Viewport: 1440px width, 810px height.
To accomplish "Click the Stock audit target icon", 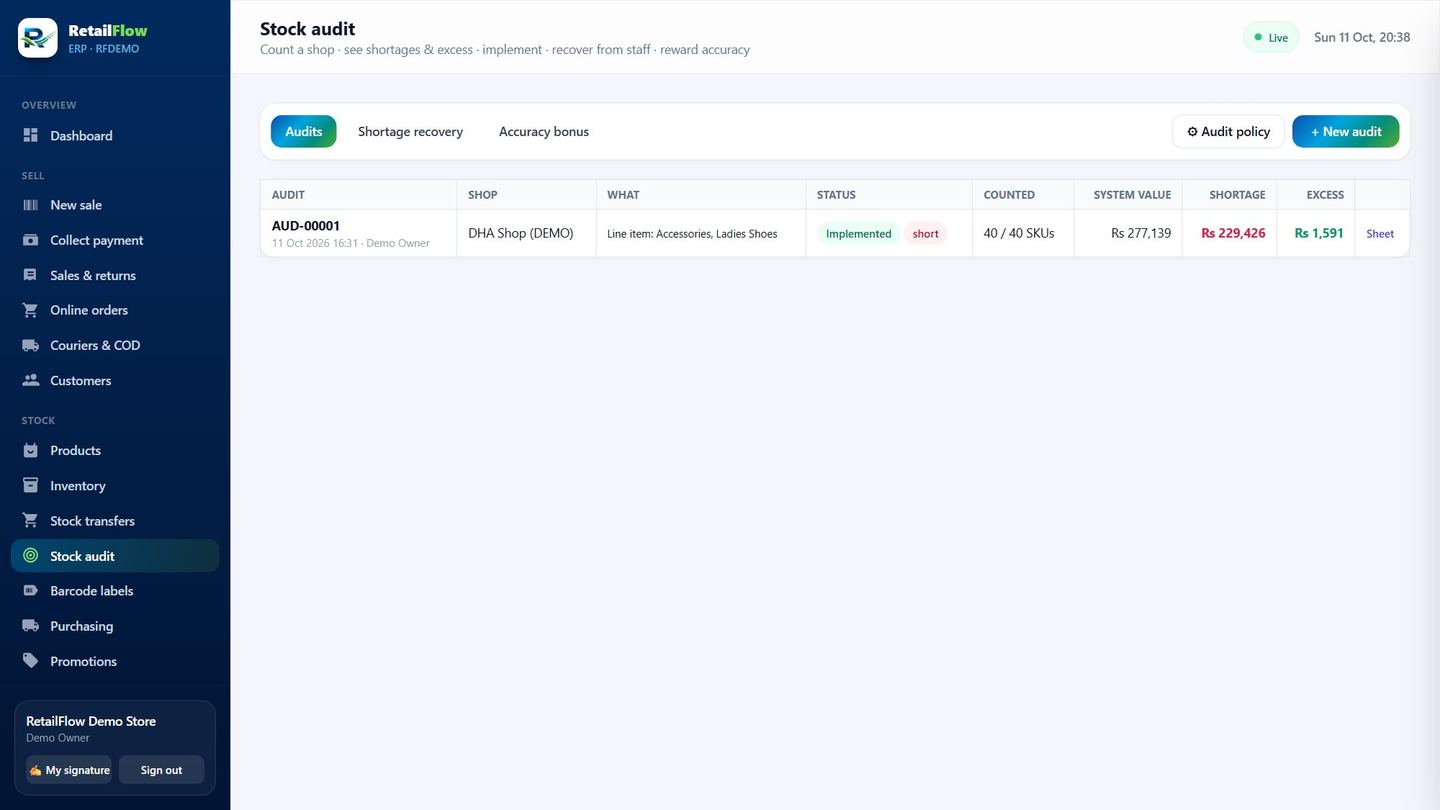I will (x=31, y=555).
